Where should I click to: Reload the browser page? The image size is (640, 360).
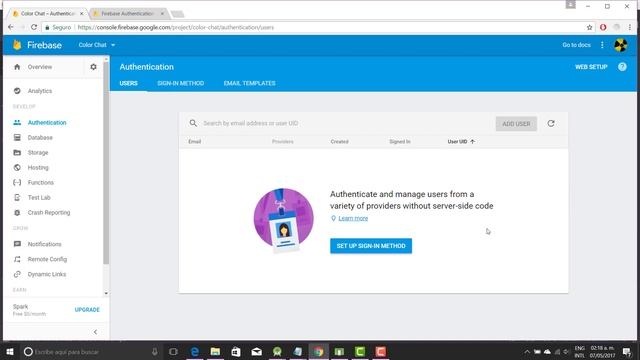point(34,27)
